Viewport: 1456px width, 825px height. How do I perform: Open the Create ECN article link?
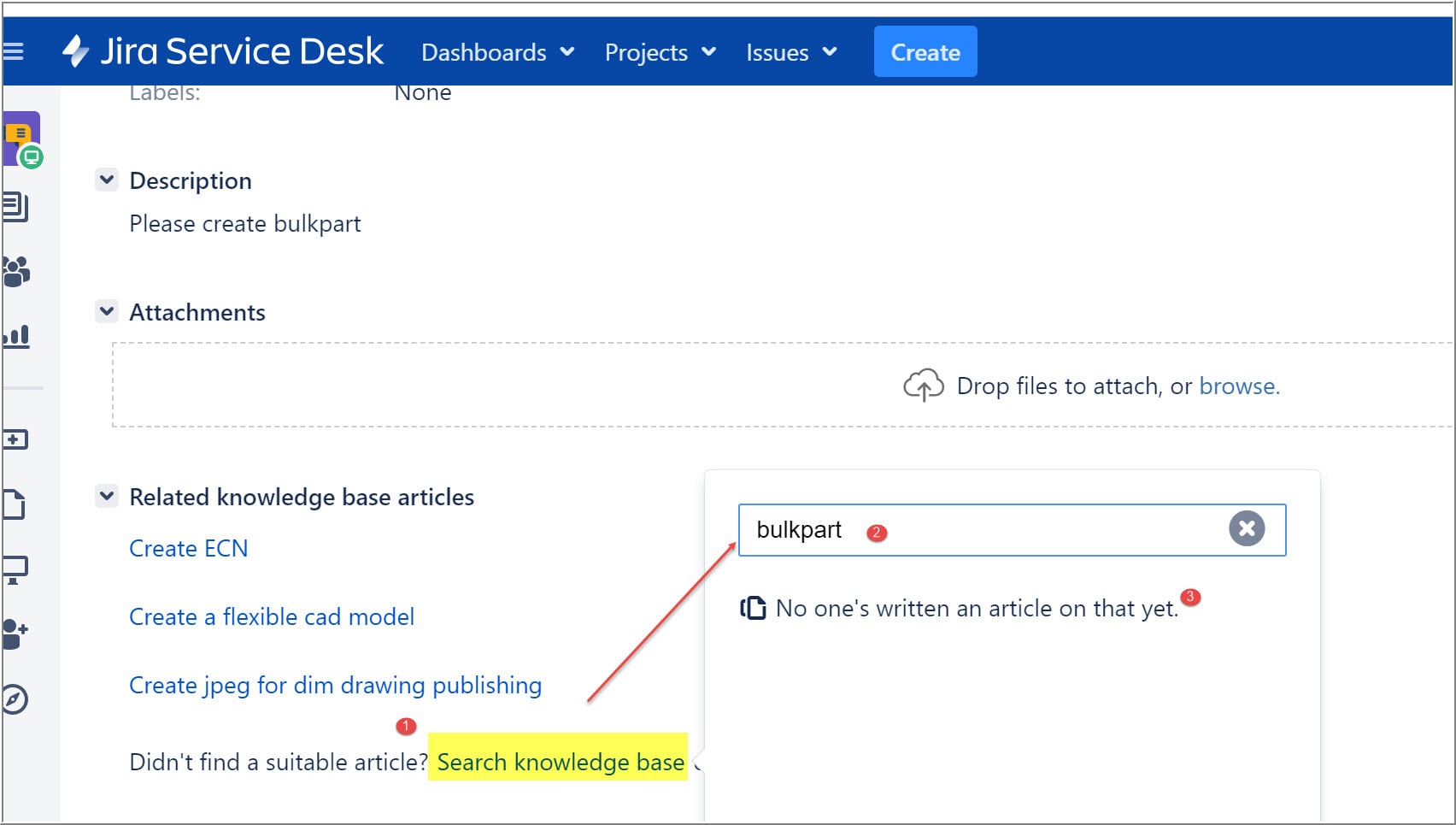(189, 548)
